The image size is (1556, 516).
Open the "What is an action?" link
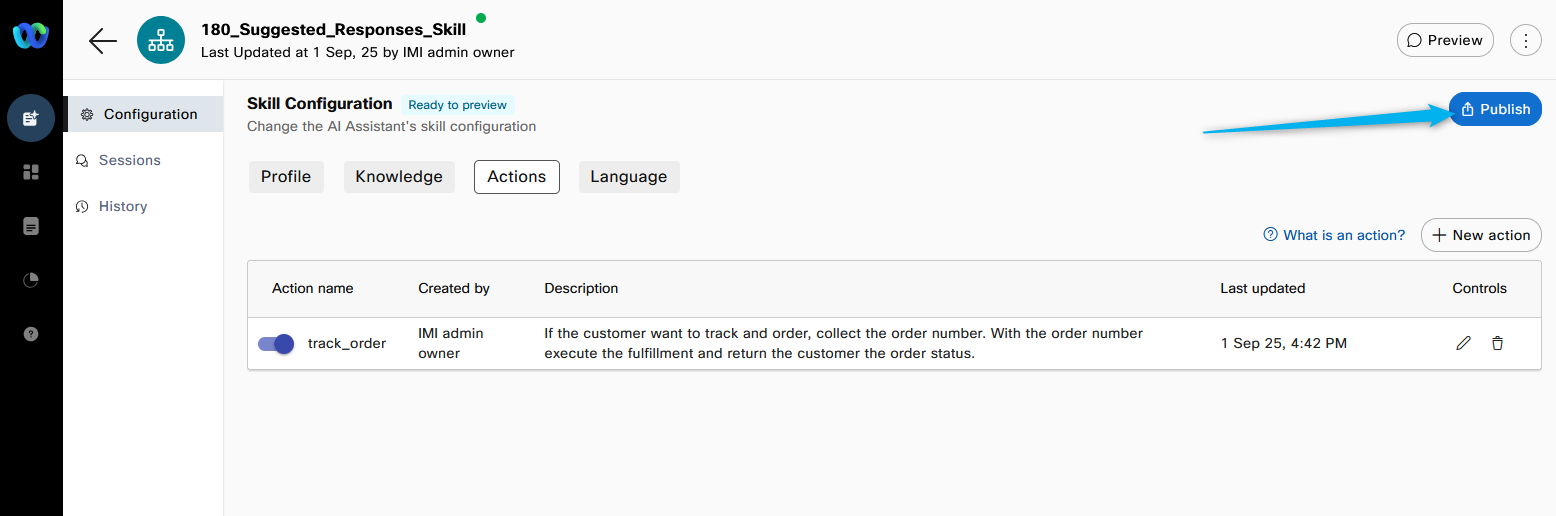(x=1334, y=235)
